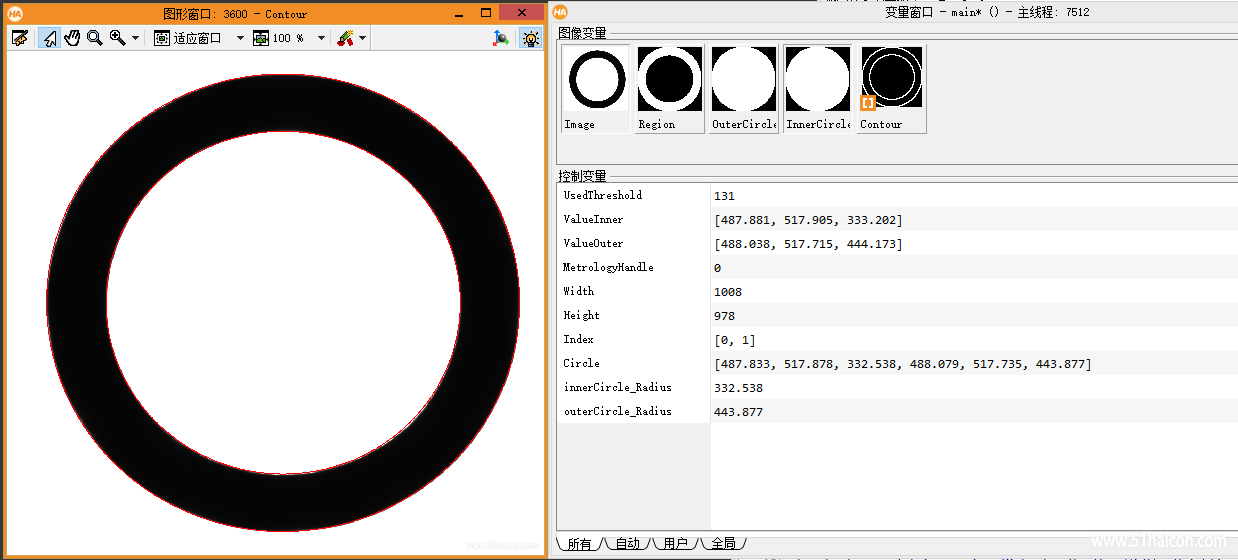Viewport: 1238px width, 560px height.
Task: Switch to the 全局 tab
Action: click(723, 544)
